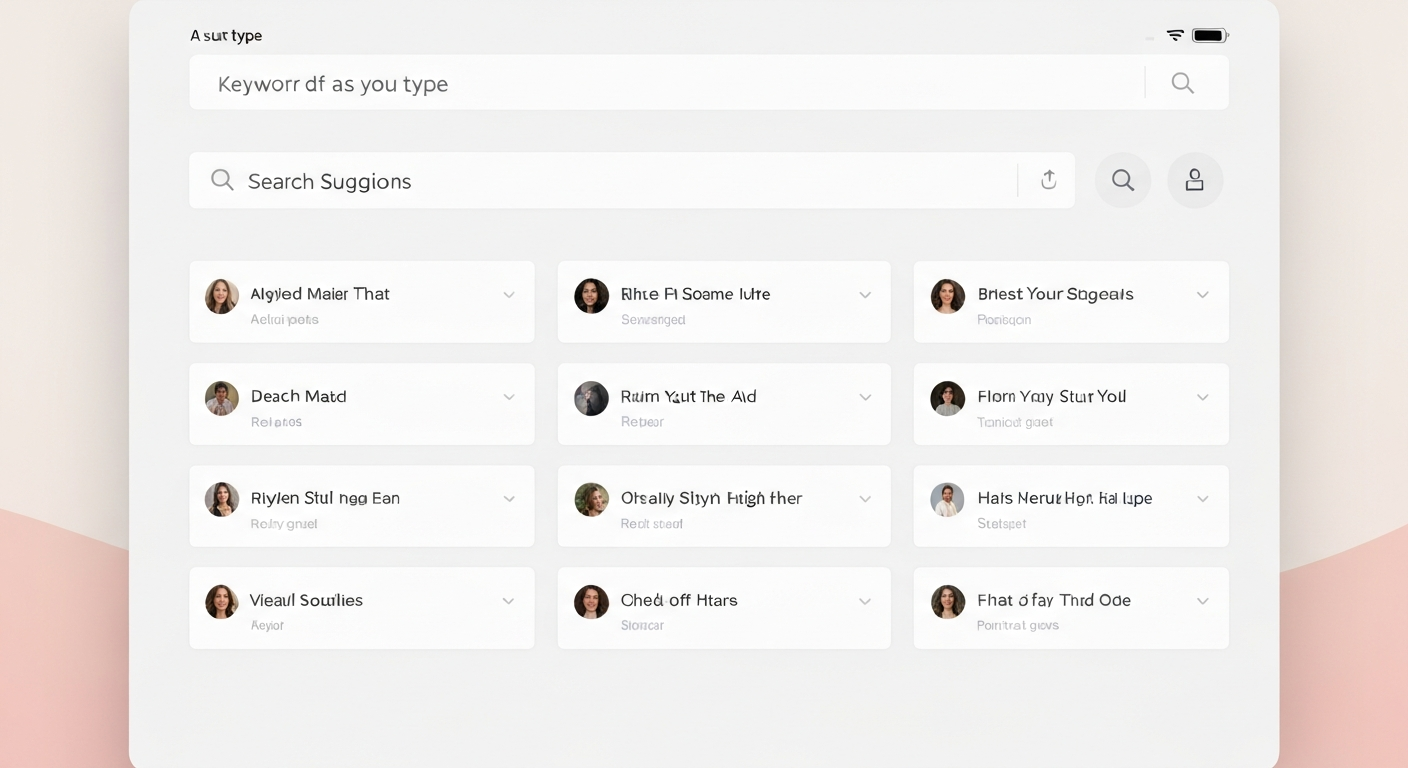
Task: Expand the Alyied Maier That card chevron
Action: coord(508,295)
